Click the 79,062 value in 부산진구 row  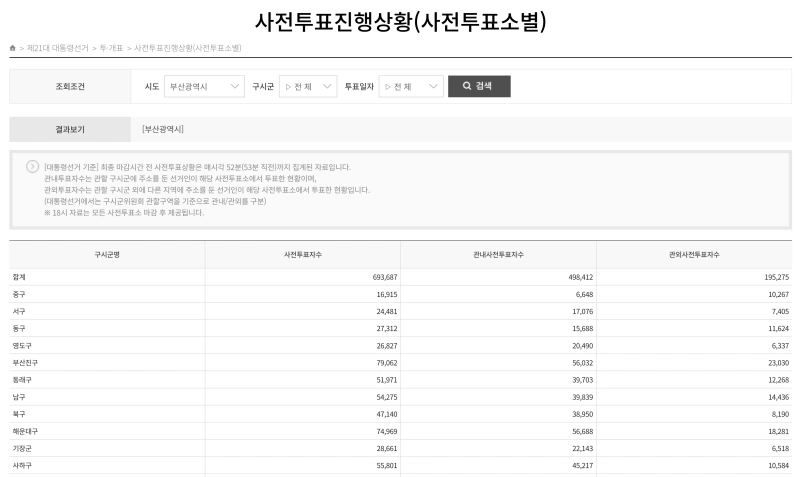[387, 363]
